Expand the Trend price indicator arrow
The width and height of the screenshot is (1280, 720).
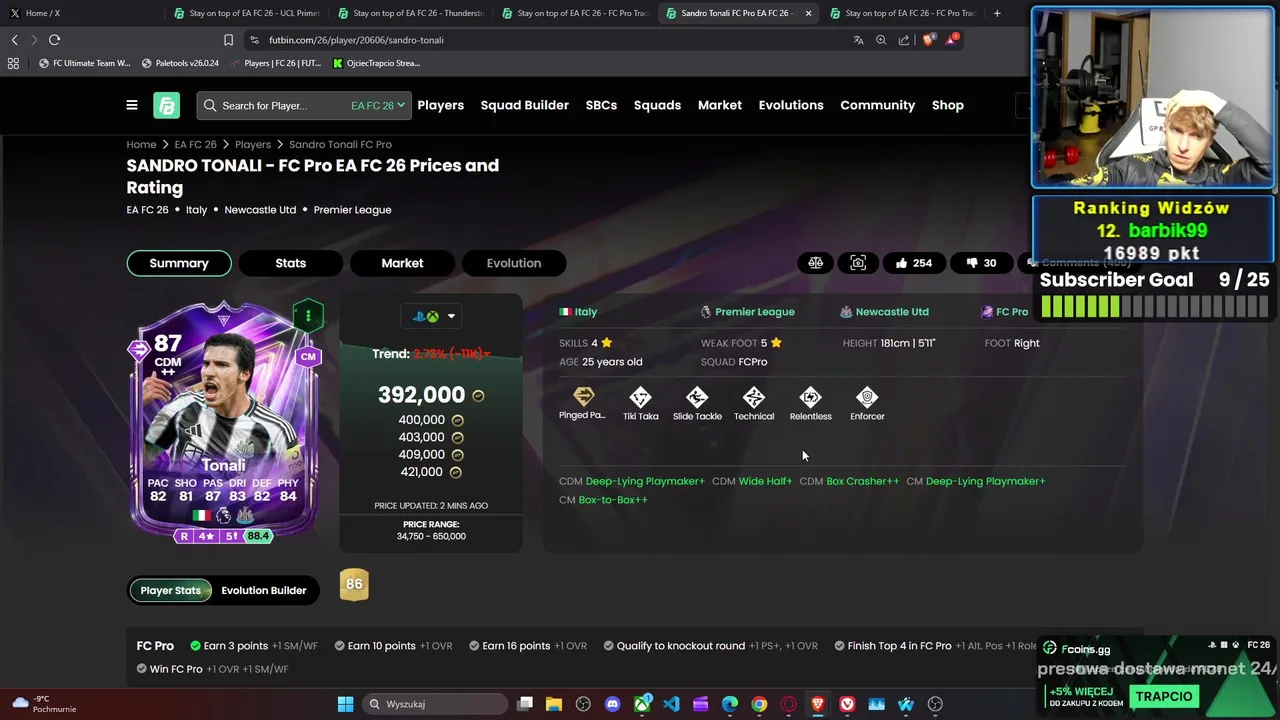(x=487, y=354)
